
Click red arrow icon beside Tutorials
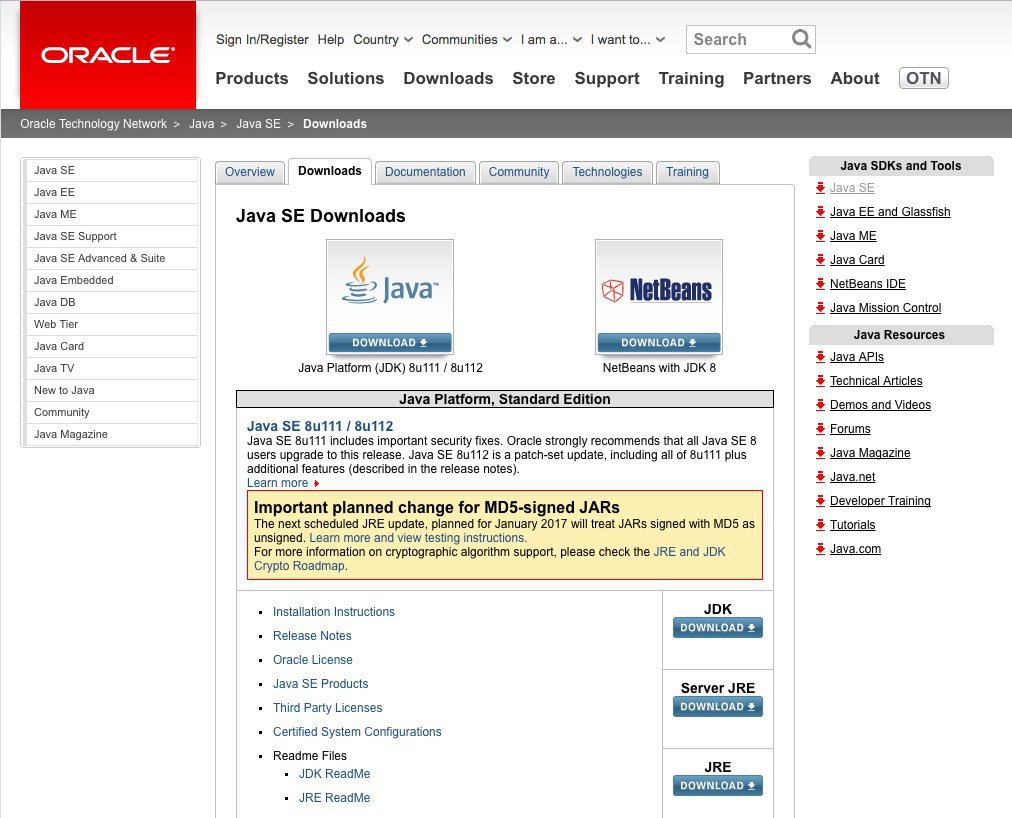tap(820, 524)
